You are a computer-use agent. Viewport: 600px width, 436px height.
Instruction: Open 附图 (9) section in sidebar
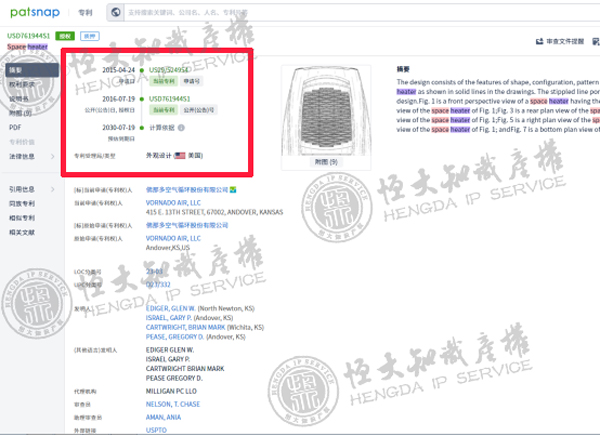click(x=20, y=113)
